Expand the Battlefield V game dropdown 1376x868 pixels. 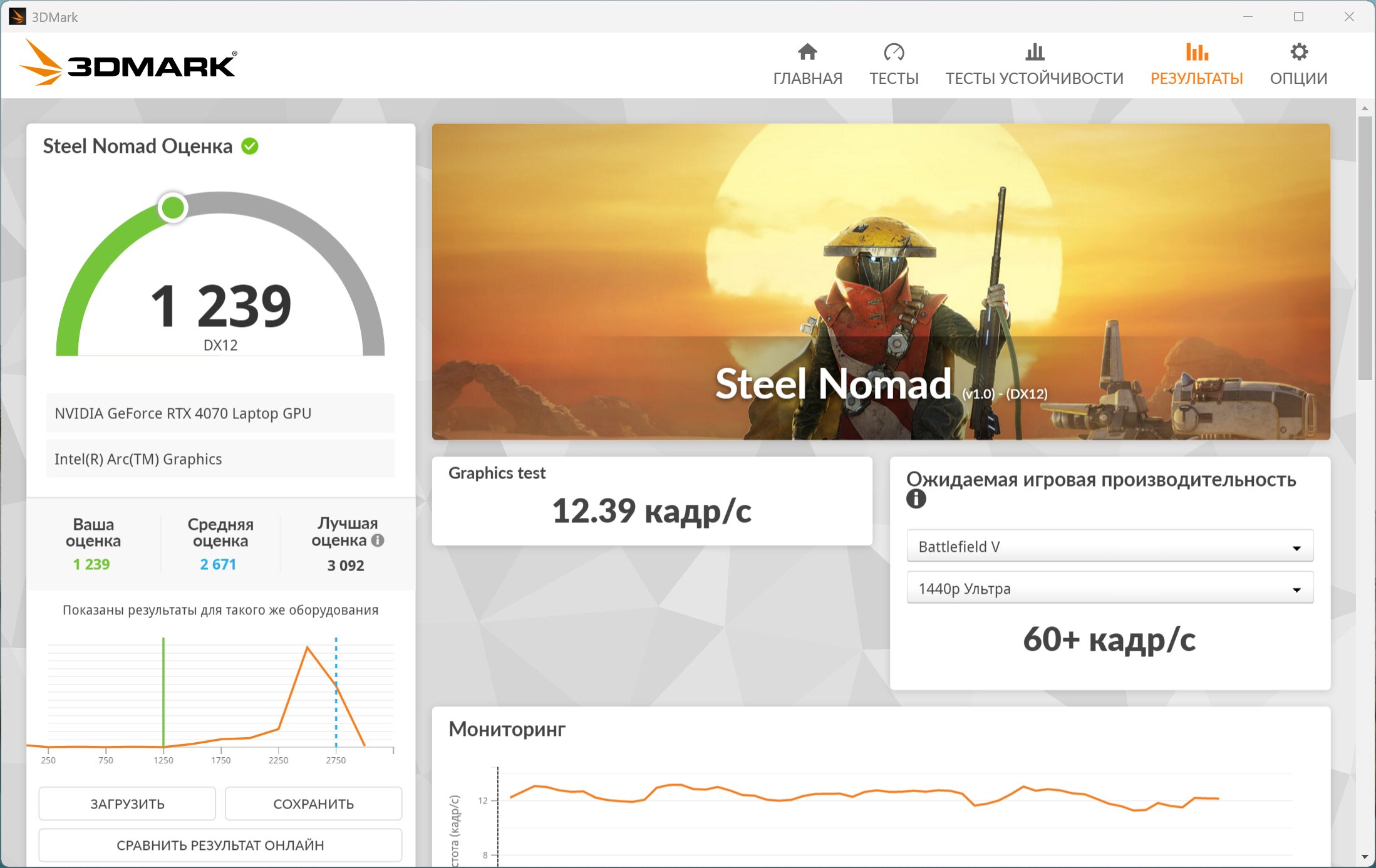[x=1109, y=547]
